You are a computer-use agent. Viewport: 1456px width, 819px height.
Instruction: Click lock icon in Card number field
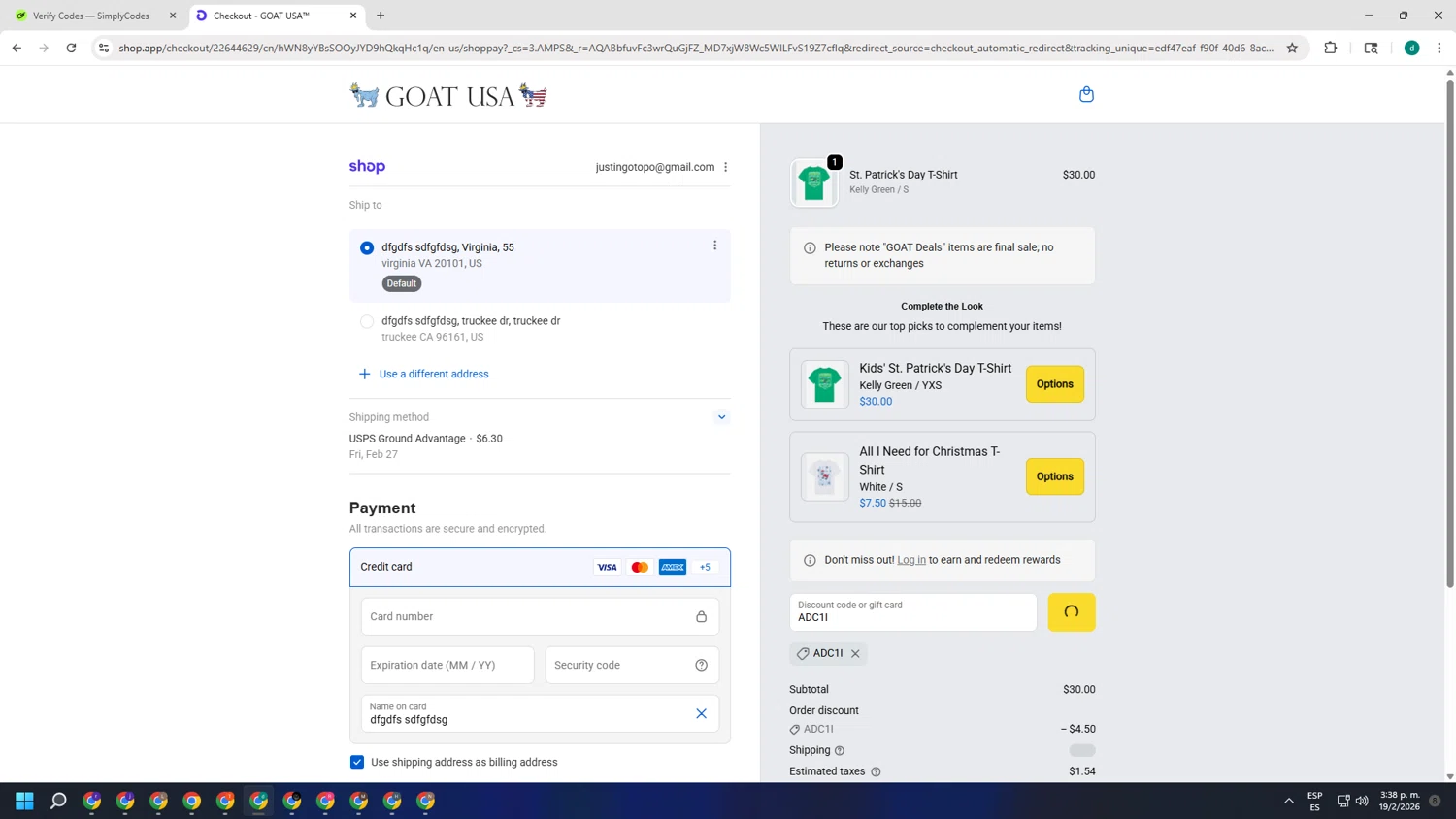(x=701, y=616)
